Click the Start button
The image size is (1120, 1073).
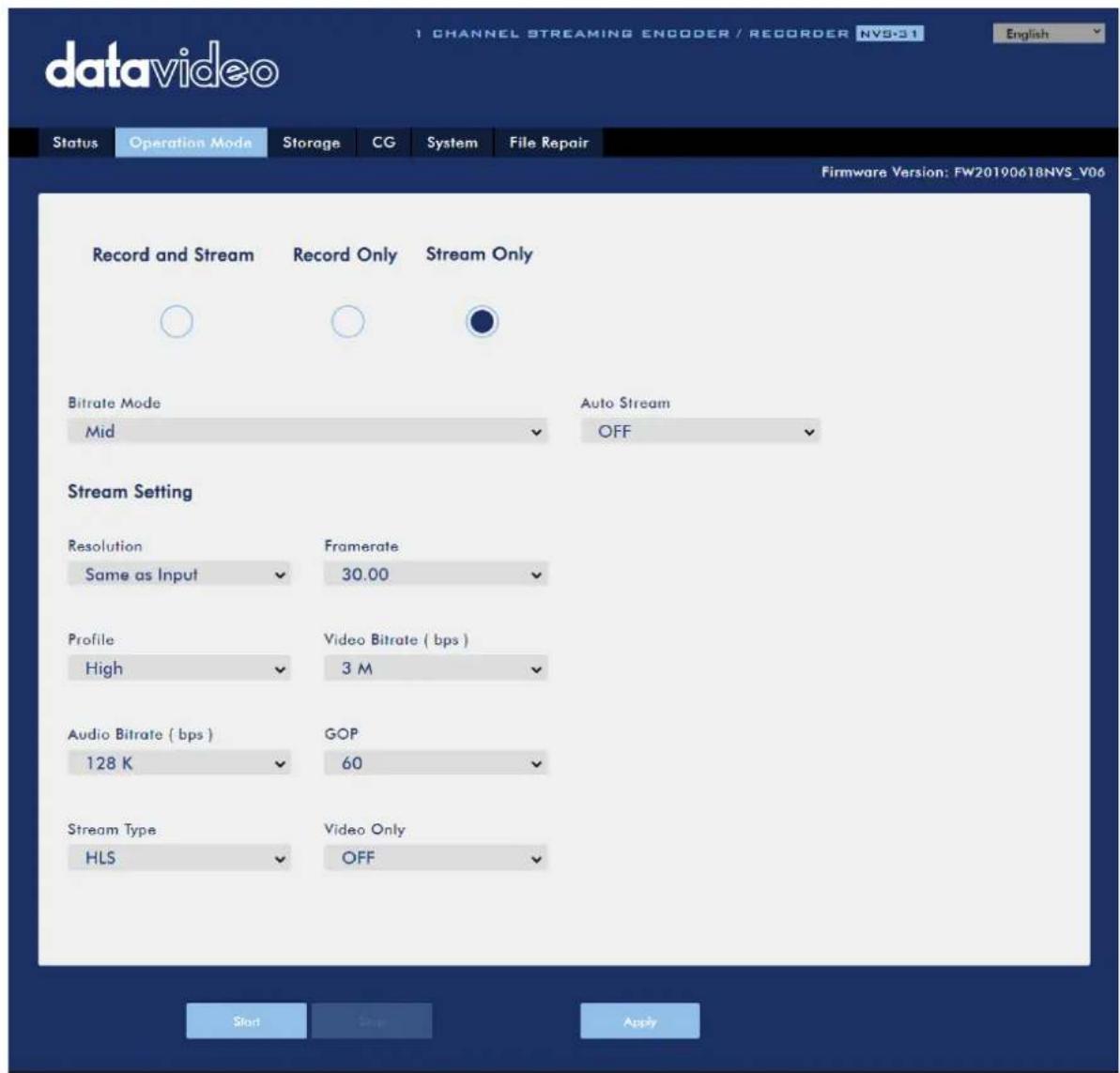point(246,1020)
